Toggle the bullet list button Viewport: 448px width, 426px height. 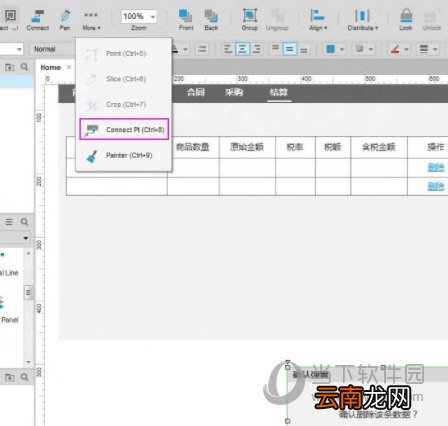click(202, 49)
